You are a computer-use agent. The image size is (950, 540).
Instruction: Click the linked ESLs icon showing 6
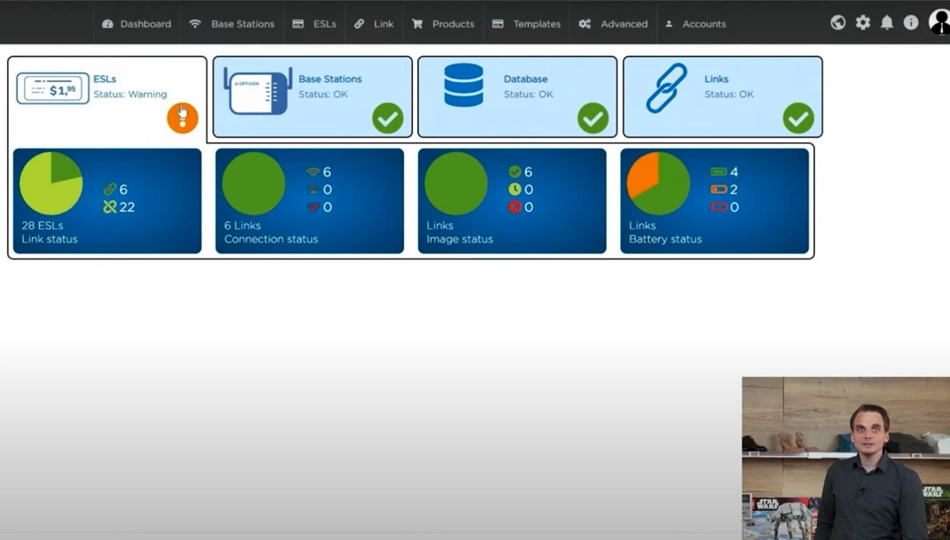click(x=110, y=189)
